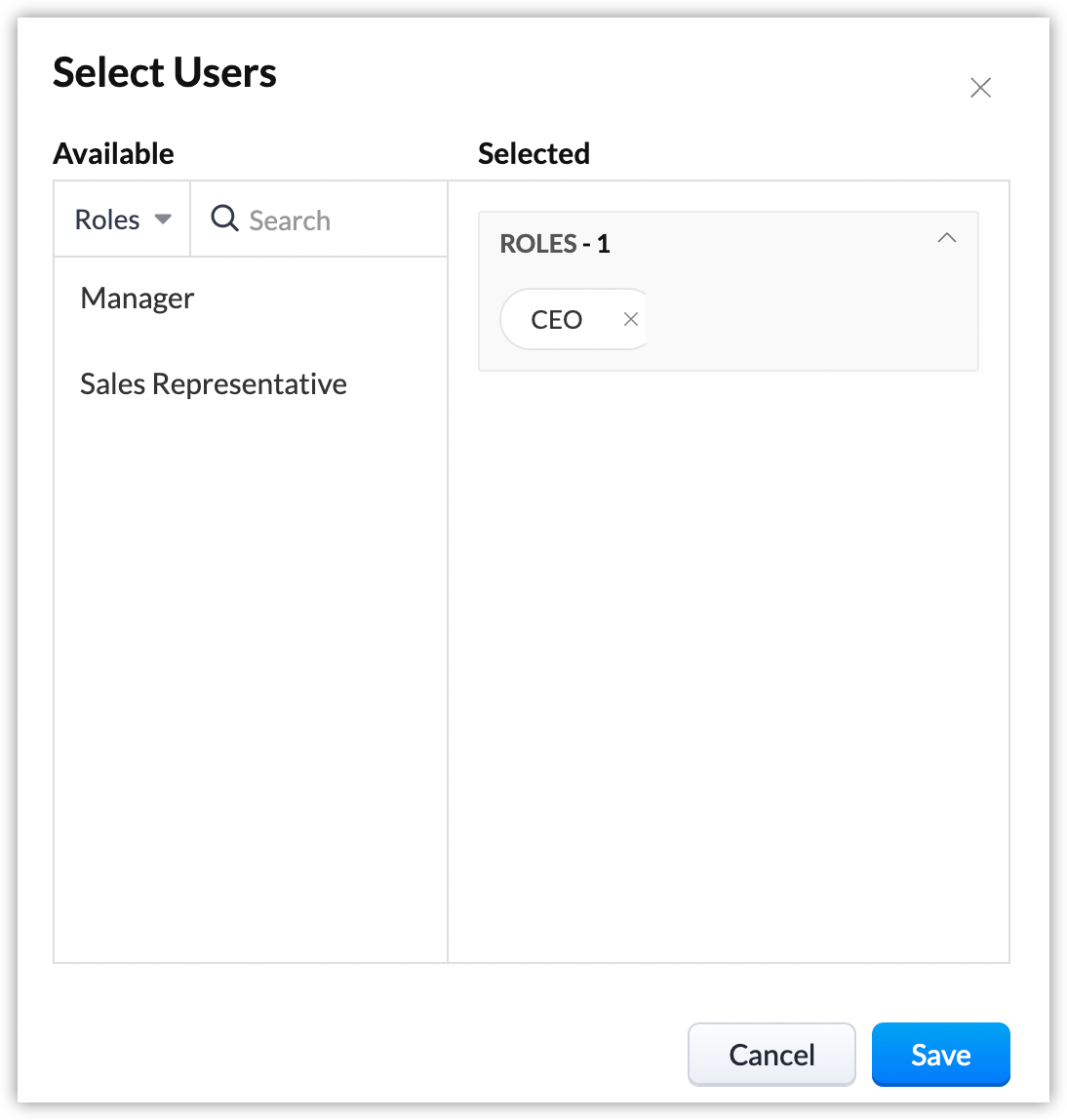Remove the CEO role chip
This screenshot has height=1120, width=1067.
[630, 319]
